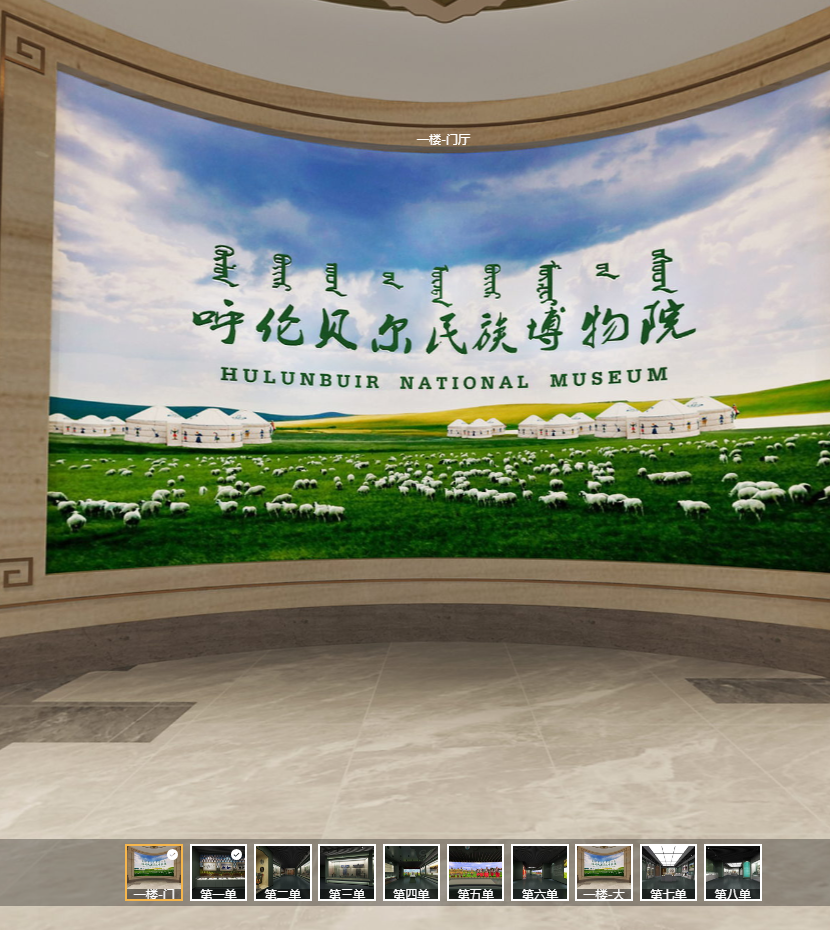This screenshot has width=830, height=930.
Task: Click the HULUNBUIR NATIONAL MUSEUM text
Action: 444,378
